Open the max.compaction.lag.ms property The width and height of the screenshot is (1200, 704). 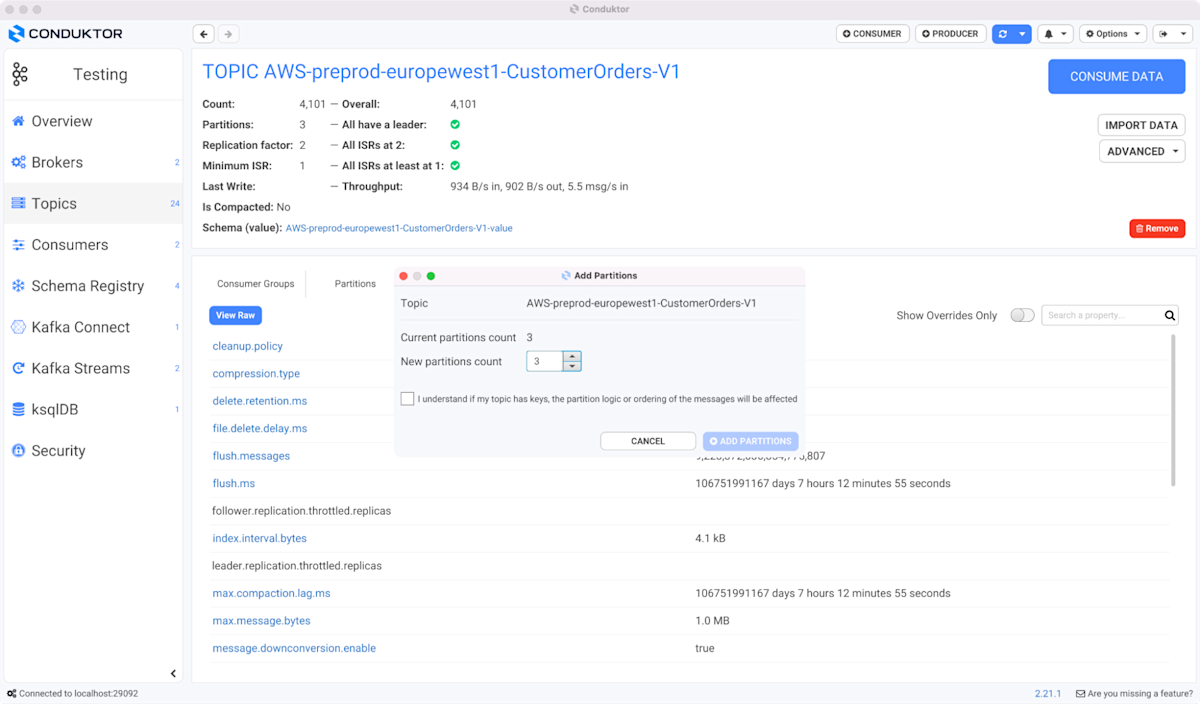pyautogui.click(x=271, y=593)
